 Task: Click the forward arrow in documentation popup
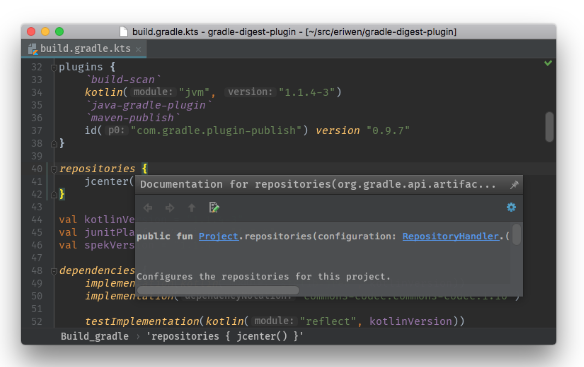point(169,208)
